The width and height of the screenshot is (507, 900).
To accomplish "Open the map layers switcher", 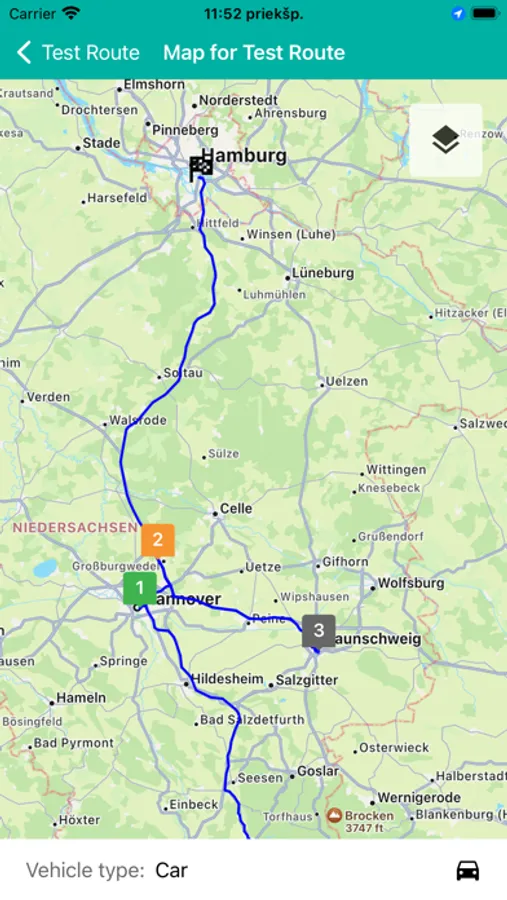I will (x=446, y=140).
